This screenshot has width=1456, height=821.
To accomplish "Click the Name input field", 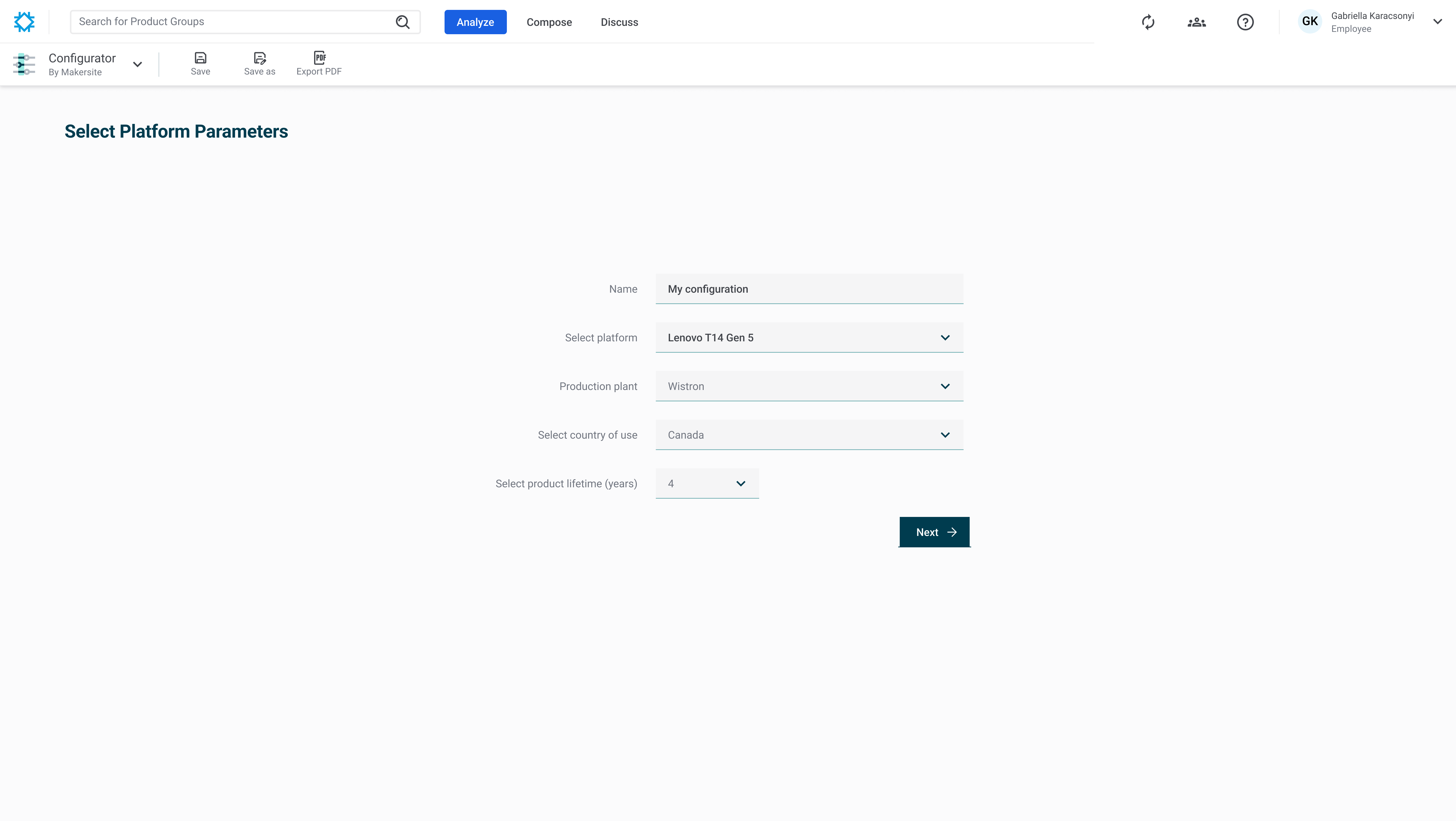I will tap(809, 289).
